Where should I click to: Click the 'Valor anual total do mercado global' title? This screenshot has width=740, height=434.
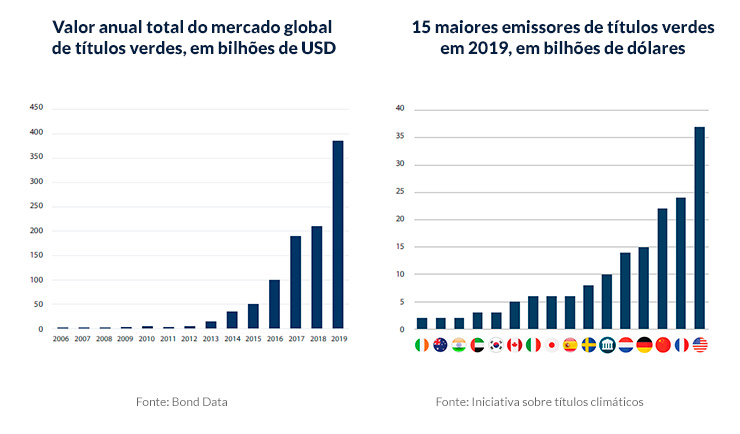192,27
